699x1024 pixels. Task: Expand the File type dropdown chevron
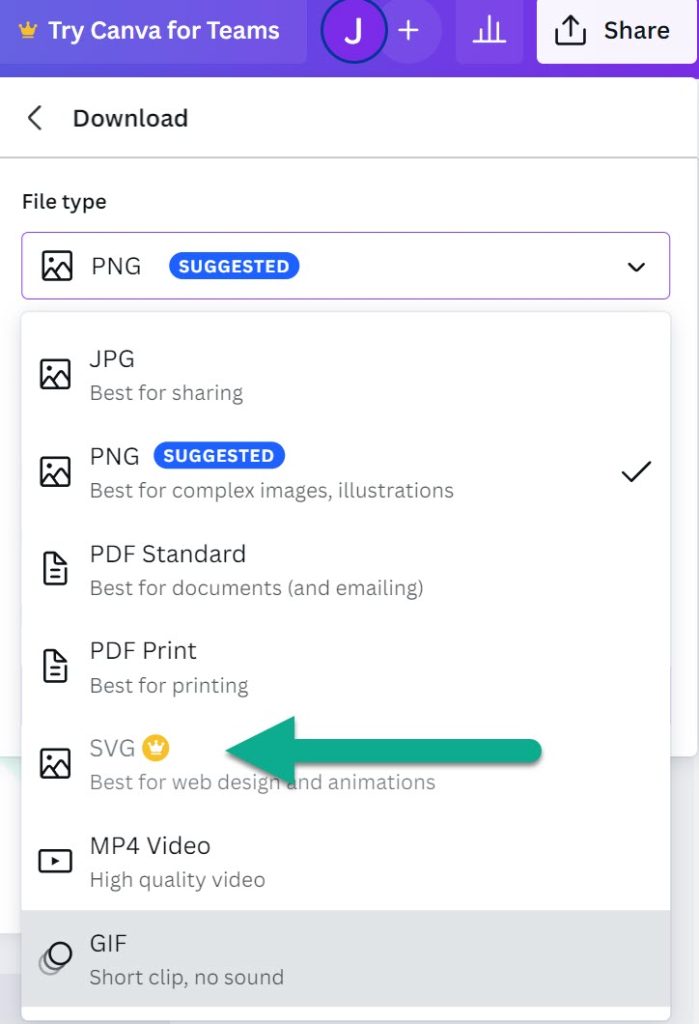(x=636, y=266)
